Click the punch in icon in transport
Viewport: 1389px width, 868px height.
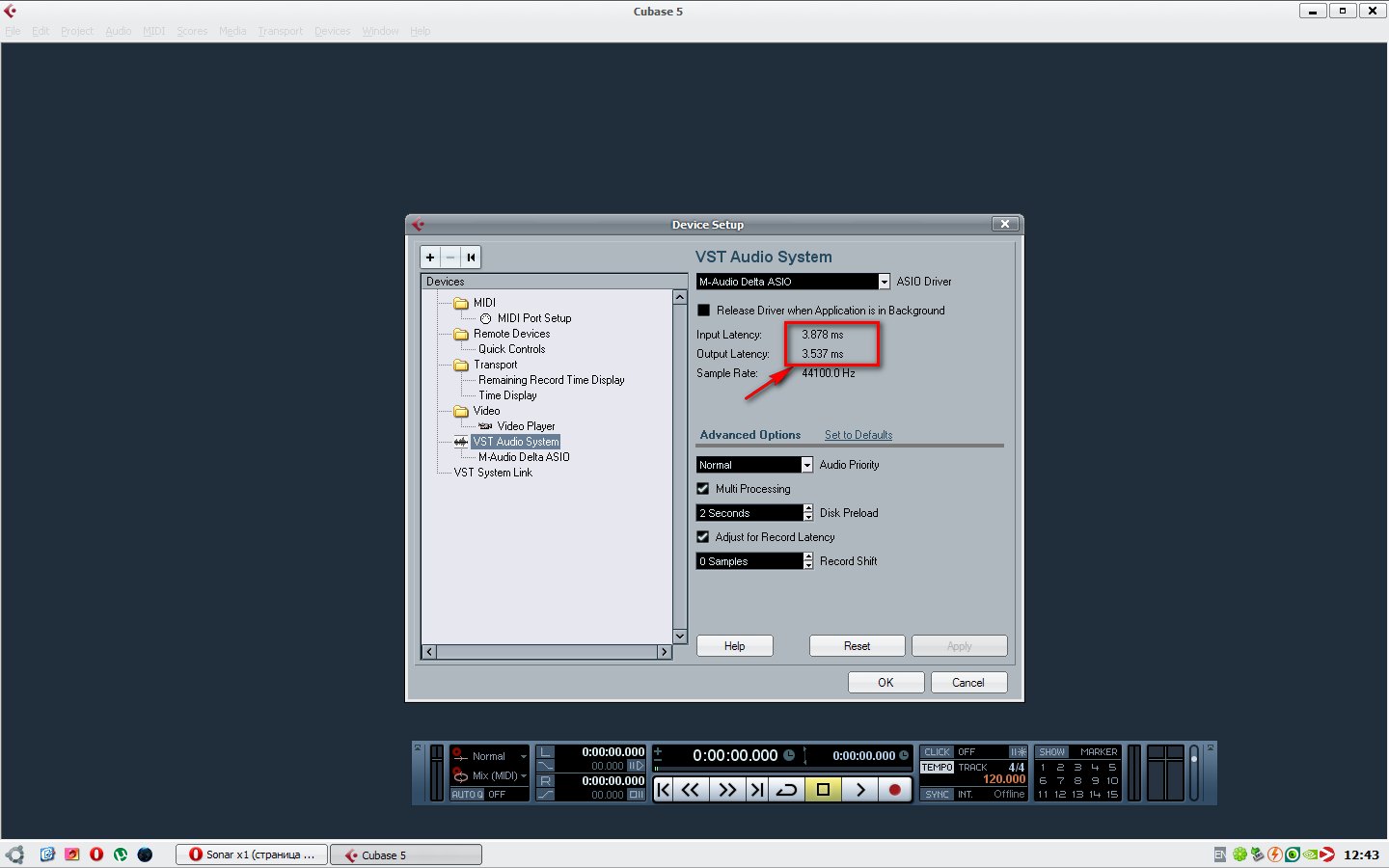546,766
